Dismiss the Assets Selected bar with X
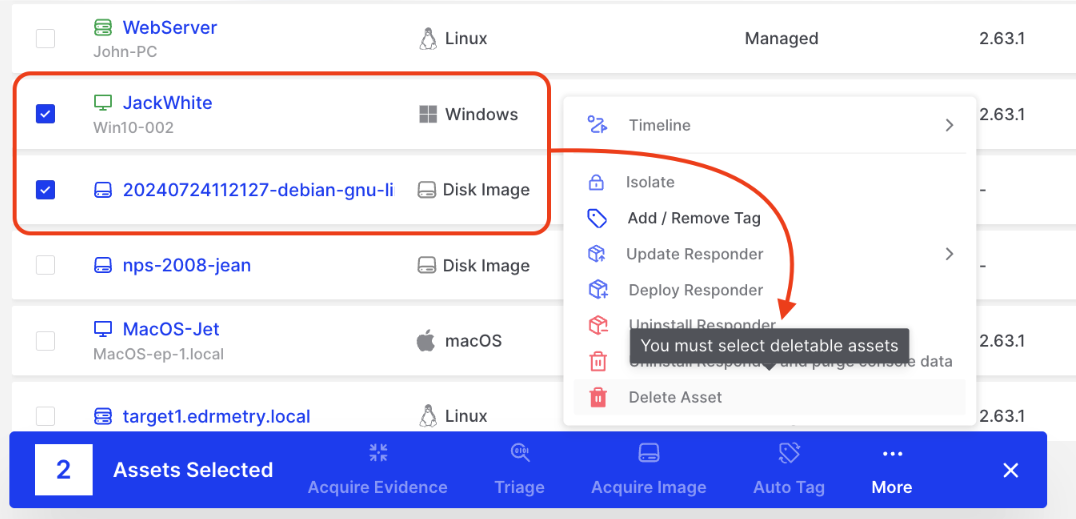Screen dimensions: 1076x519 point(1010,470)
